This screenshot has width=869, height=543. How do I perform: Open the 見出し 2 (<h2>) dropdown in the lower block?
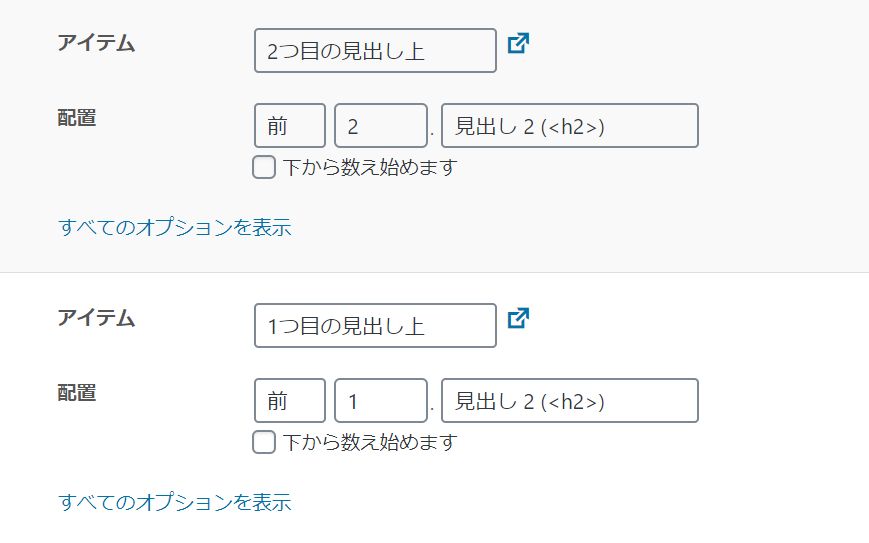pyautogui.click(x=570, y=401)
